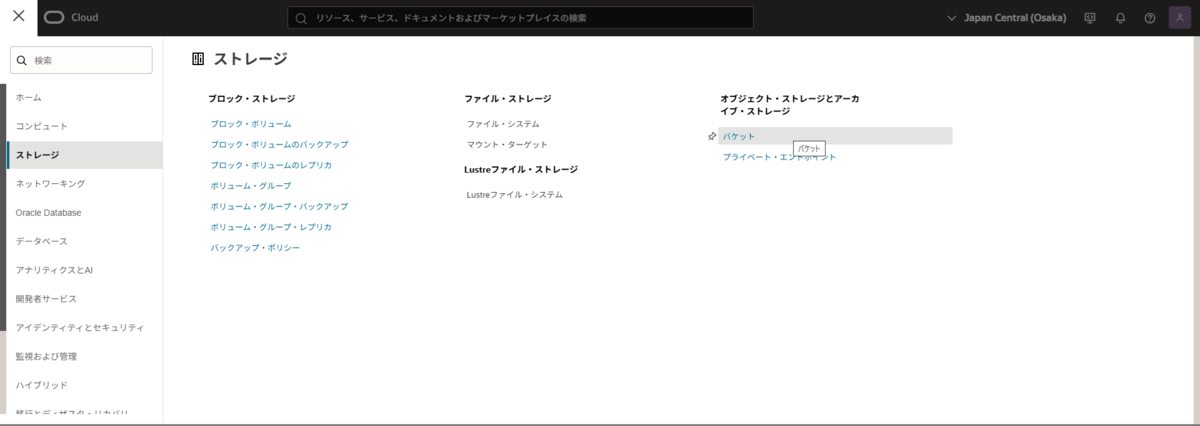Open the ファイル・システム link

pos(503,124)
